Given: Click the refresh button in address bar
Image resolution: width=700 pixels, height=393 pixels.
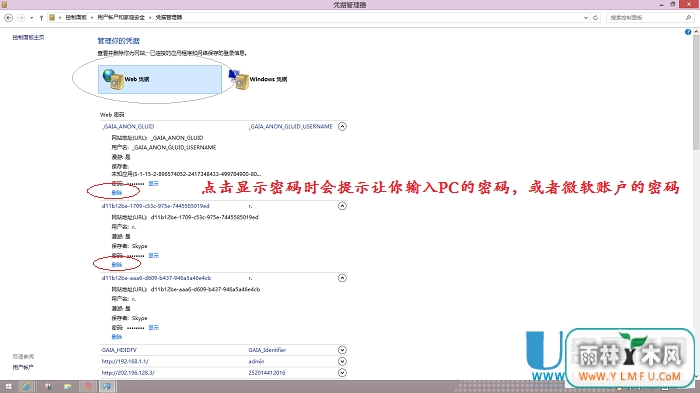Looking at the screenshot, I should click(x=595, y=17).
